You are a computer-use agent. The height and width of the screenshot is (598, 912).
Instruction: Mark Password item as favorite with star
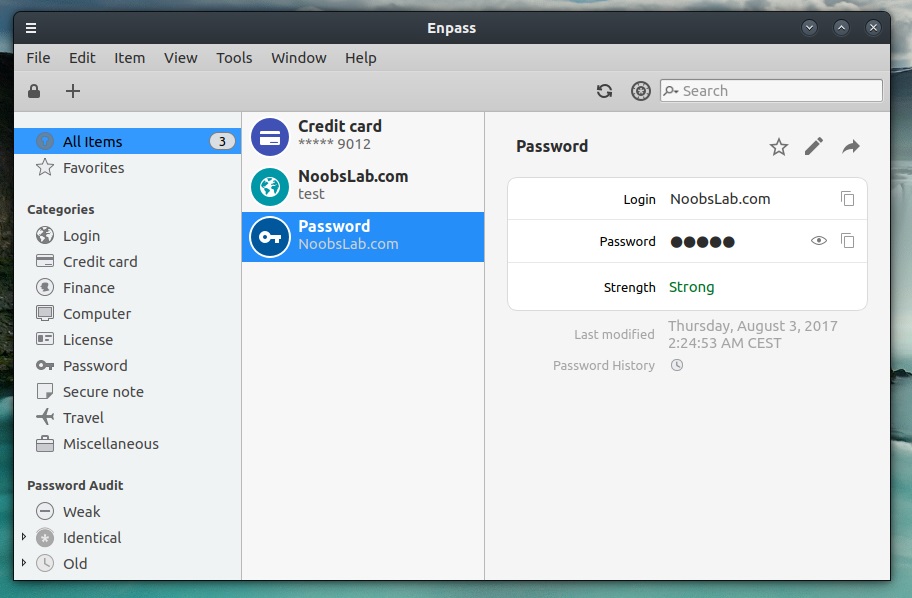[x=779, y=147]
